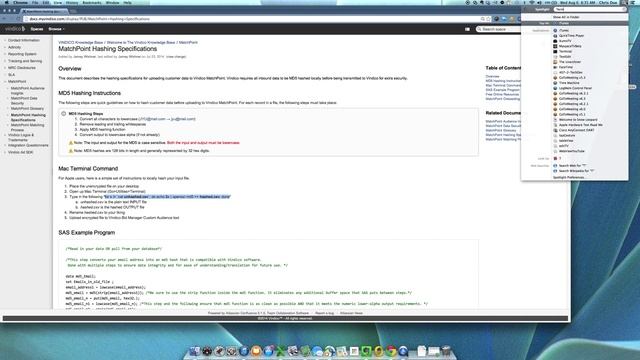This screenshot has height=360, width=640.
Task: Click the Confluence search space field
Action: [x=499, y=29]
